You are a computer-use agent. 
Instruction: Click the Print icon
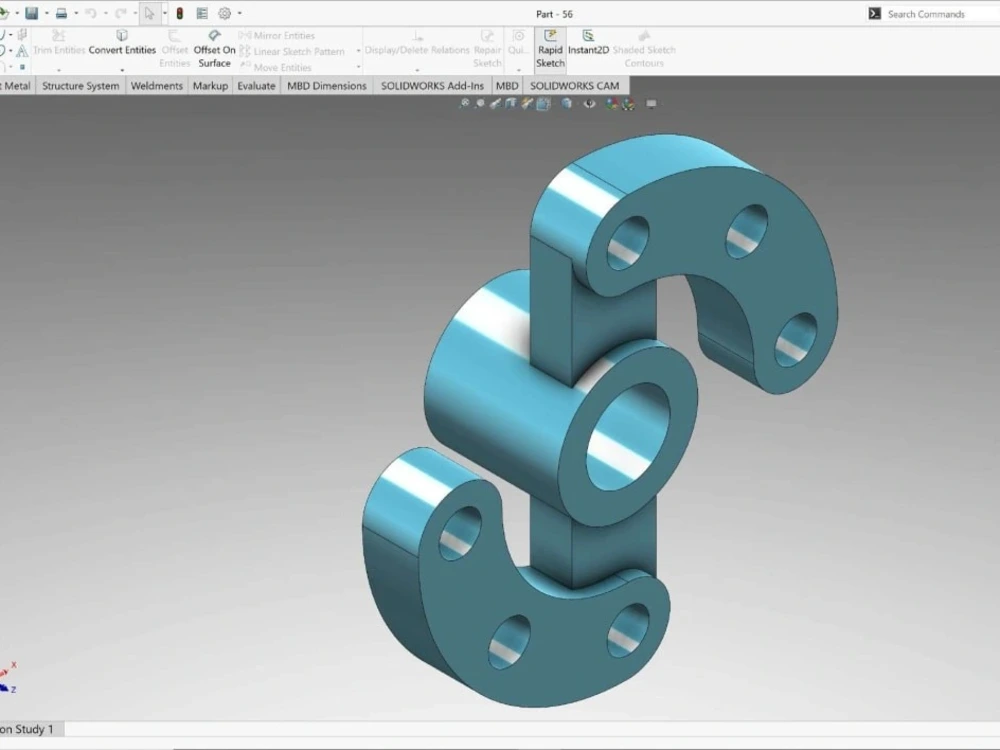click(x=61, y=13)
